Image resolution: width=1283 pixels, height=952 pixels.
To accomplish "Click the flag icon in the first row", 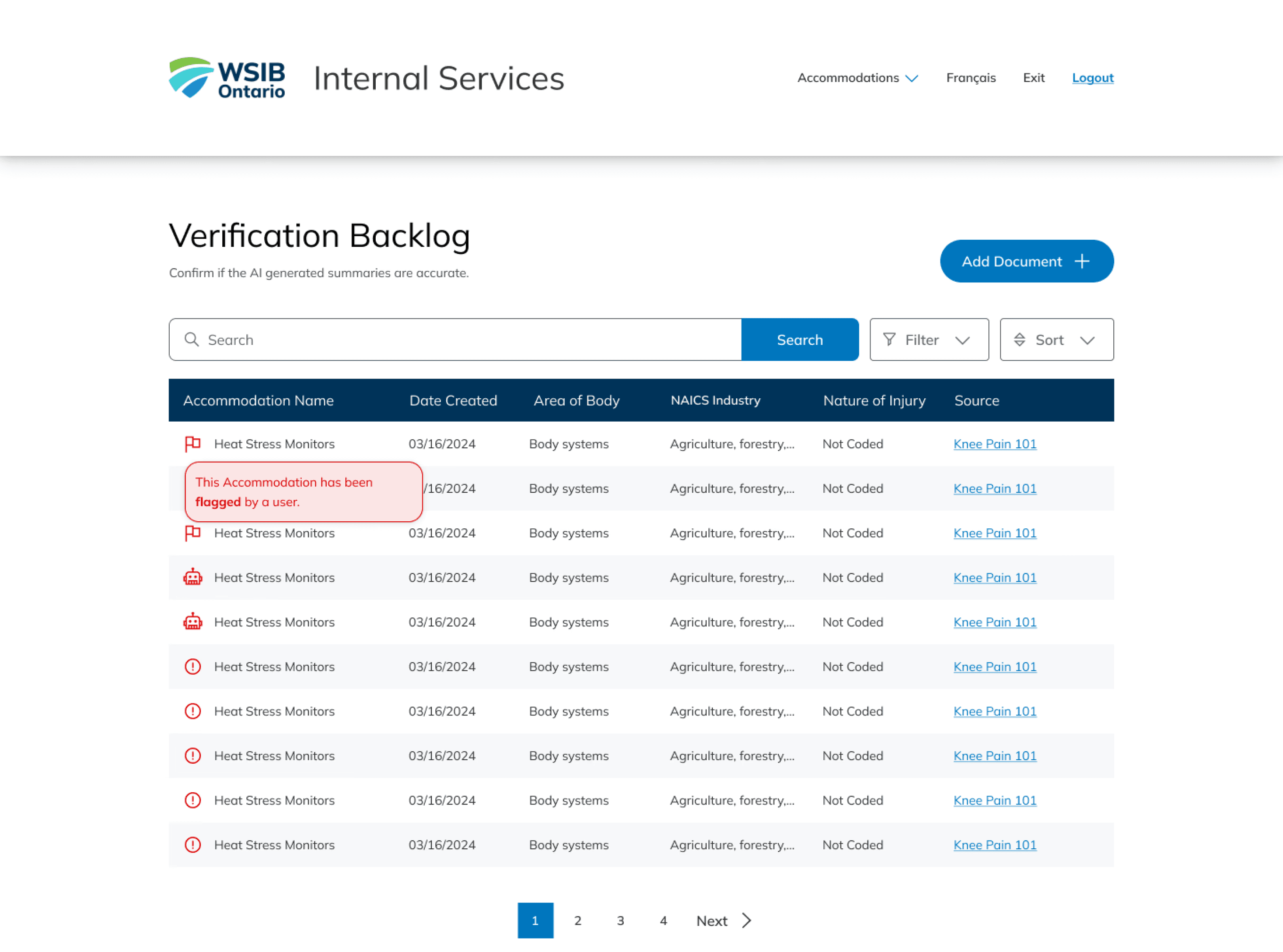I will [x=193, y=444].
